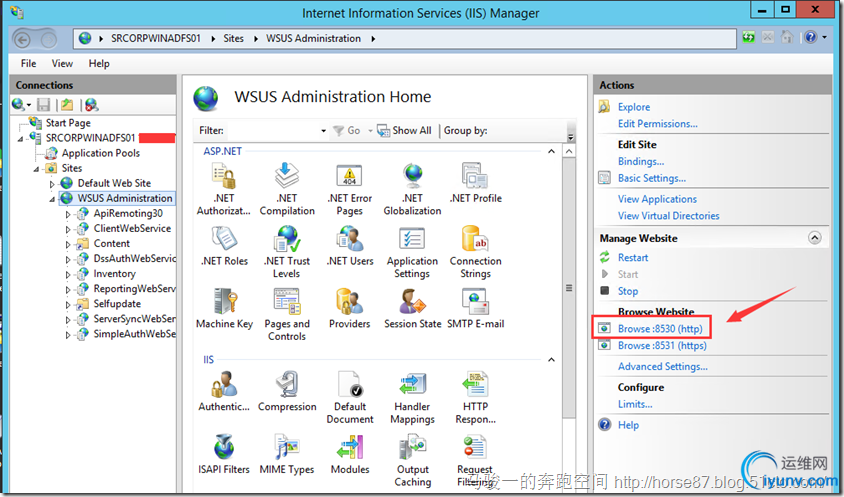The image size is (844, 497).
Task: Expand the ApiRemoting30 tree node
Action: click(68, 214)
